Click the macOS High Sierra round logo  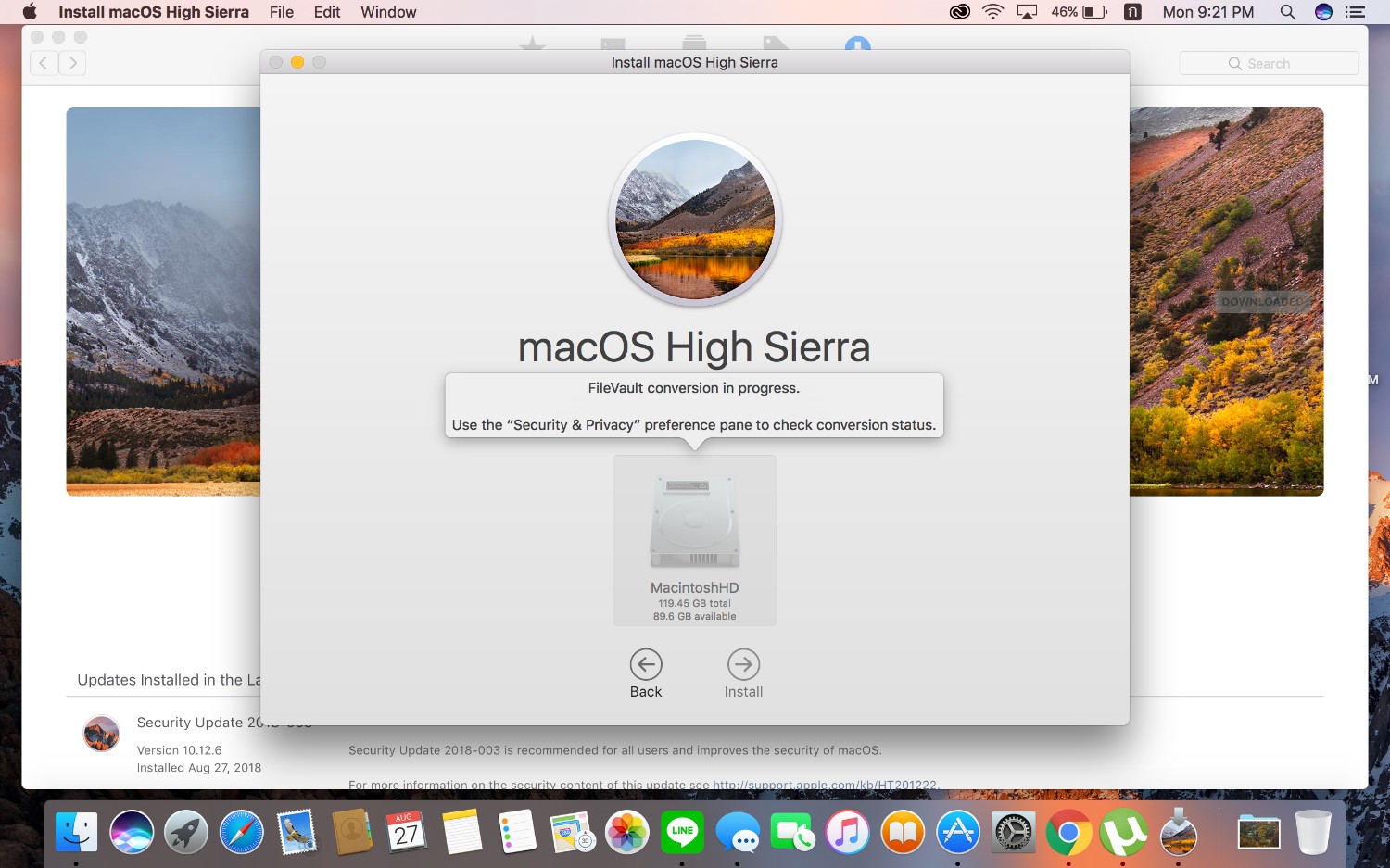695,220
